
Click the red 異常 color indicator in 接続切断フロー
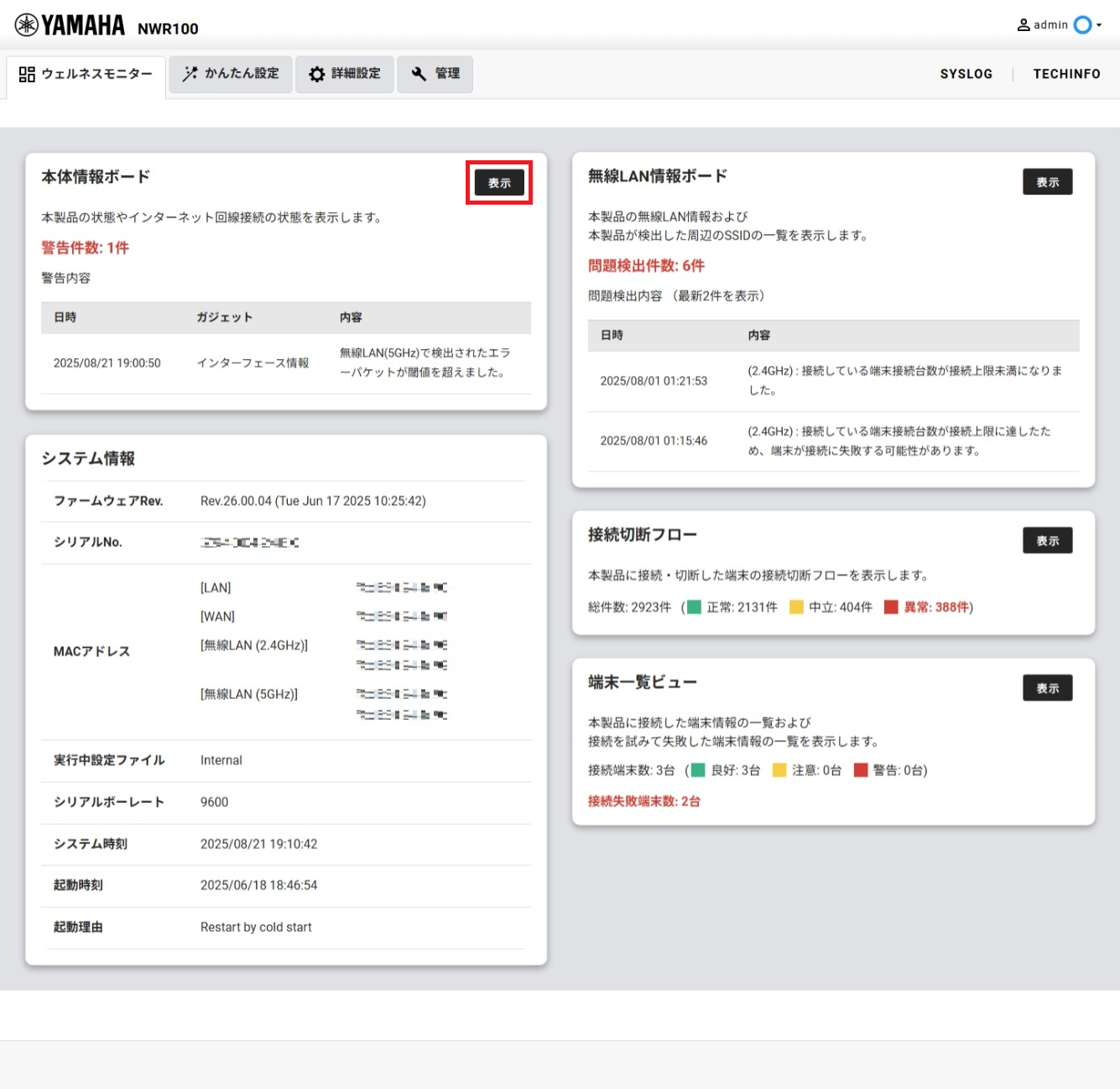(893, 607)
